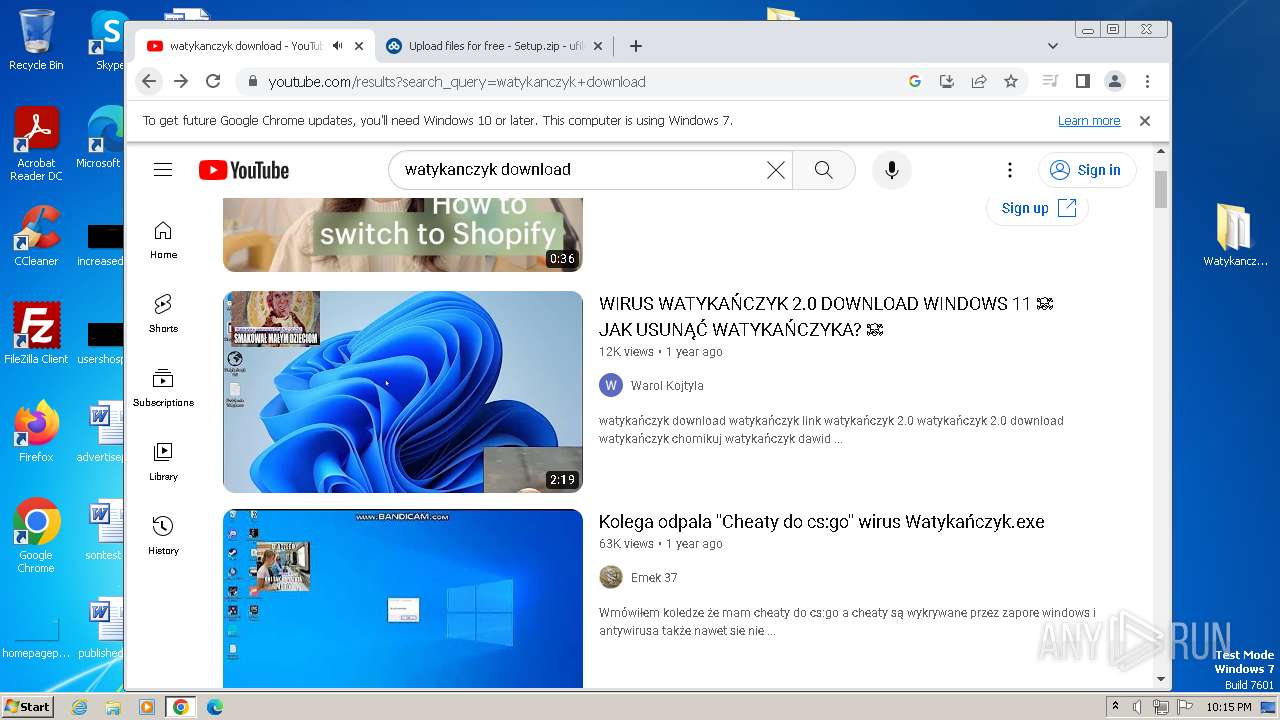This screenshot has height=720, width=1280.
Task: Open the Windows Start button
Action: [x=28, y=707]
